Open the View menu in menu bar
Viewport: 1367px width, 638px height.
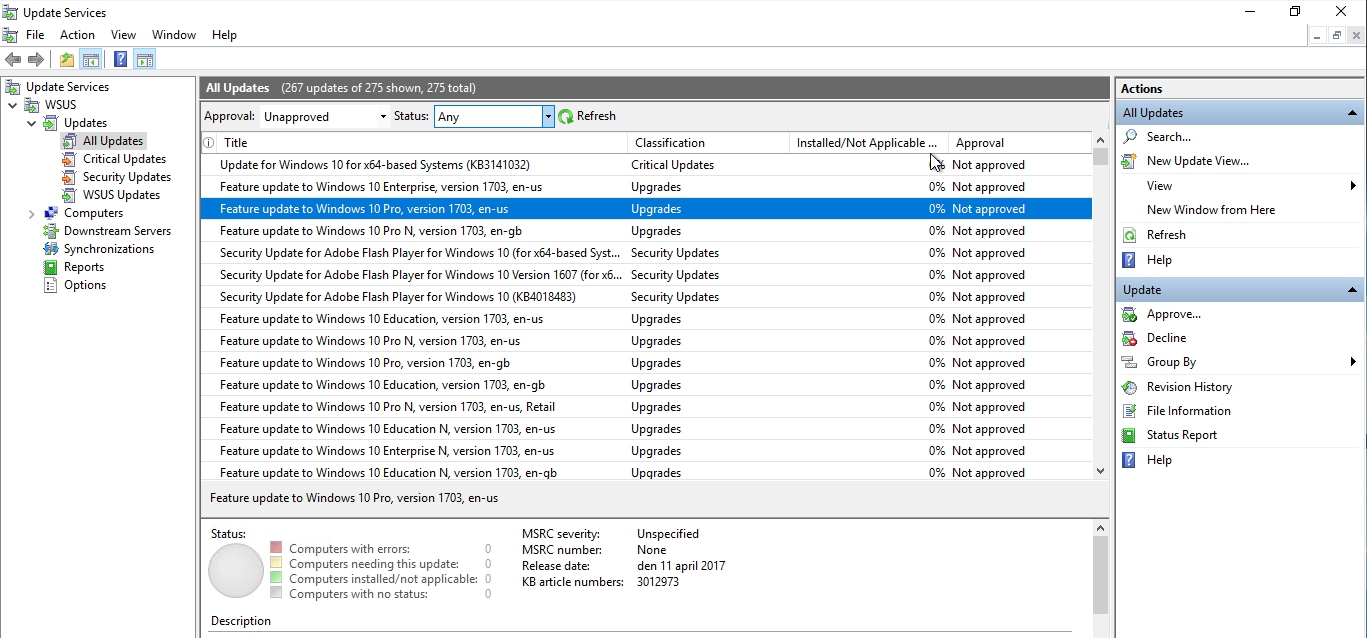(123, 35)
